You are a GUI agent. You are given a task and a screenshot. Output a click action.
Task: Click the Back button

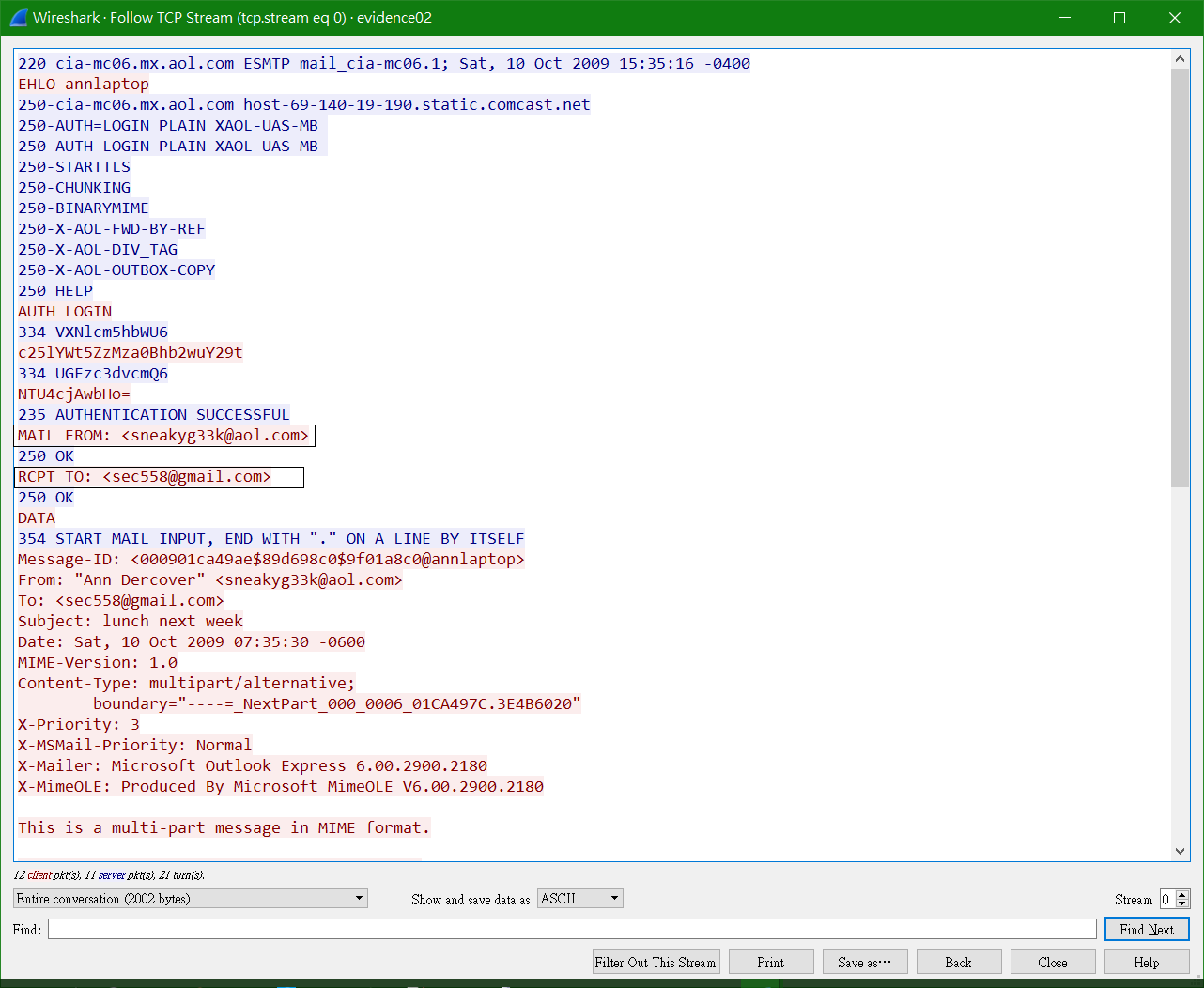coord(959,962)
